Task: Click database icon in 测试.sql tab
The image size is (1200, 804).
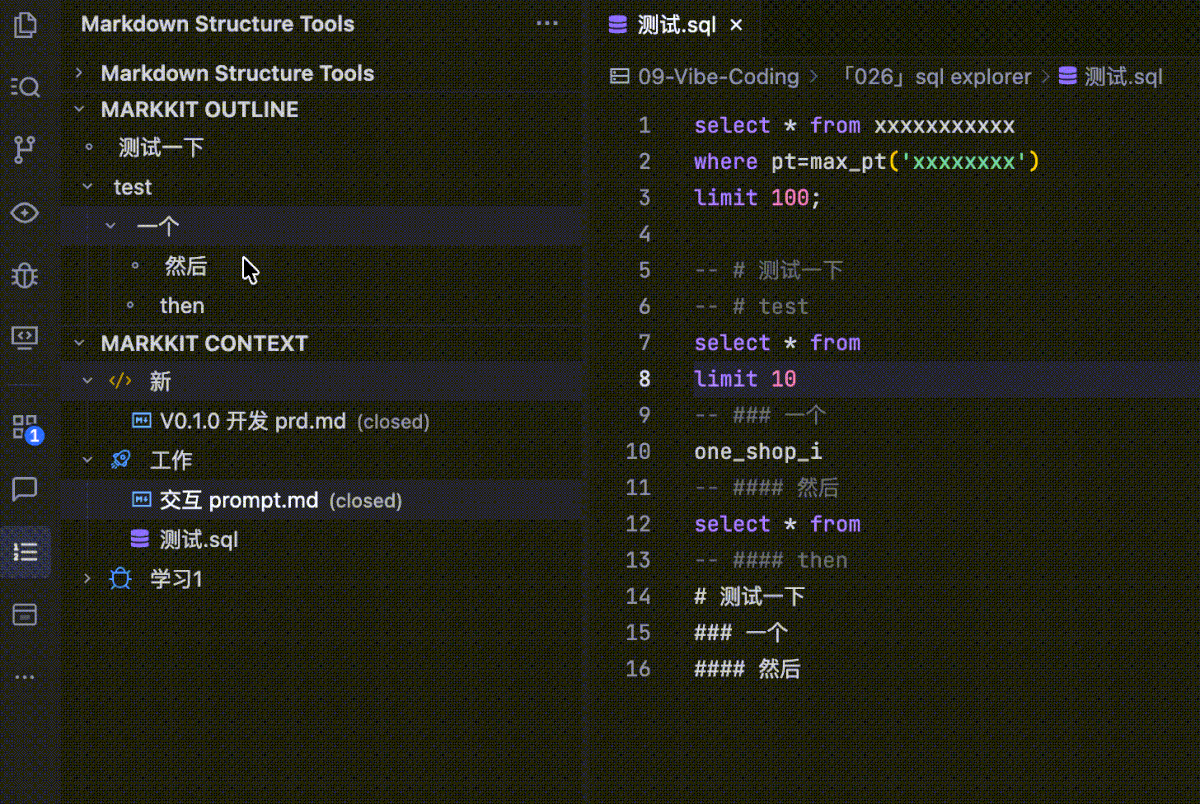Action: tap(617, 25)
